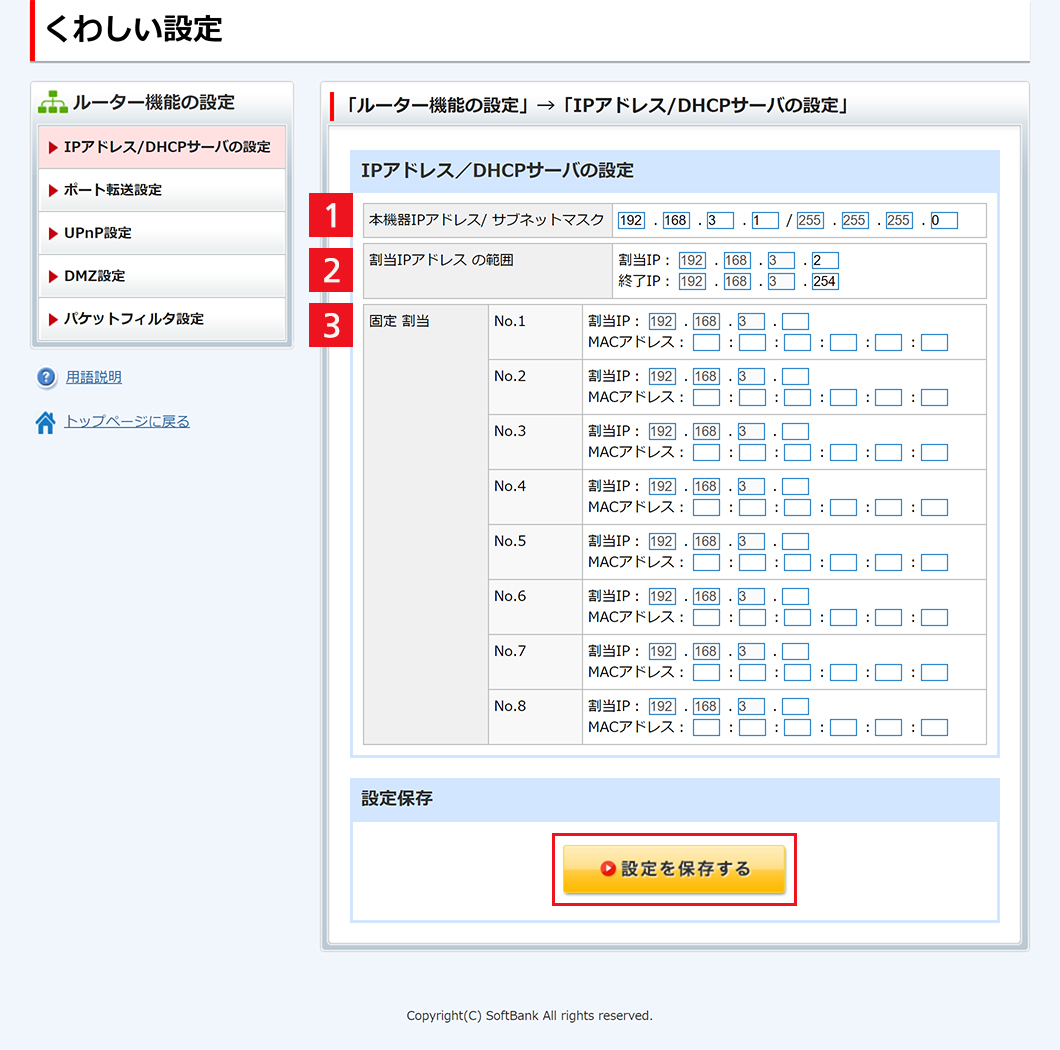Viewport: 1060px width, 1050px height.
Task: Click the SoftBank copyright footer text
Action: click(x=529, y=1016)
